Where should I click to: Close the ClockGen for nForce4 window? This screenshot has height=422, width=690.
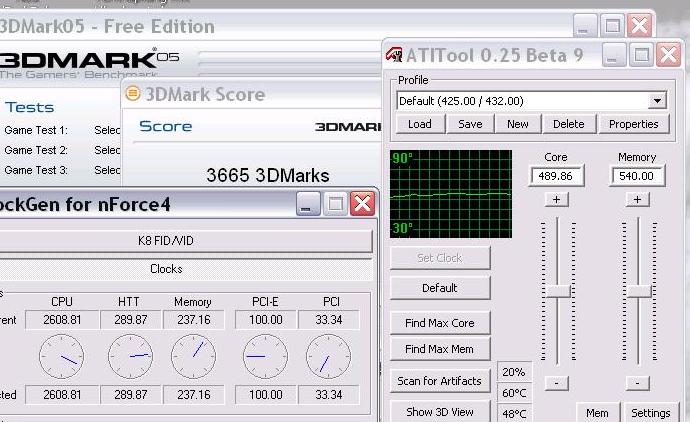pyautogui.click(x=362, y=204)
